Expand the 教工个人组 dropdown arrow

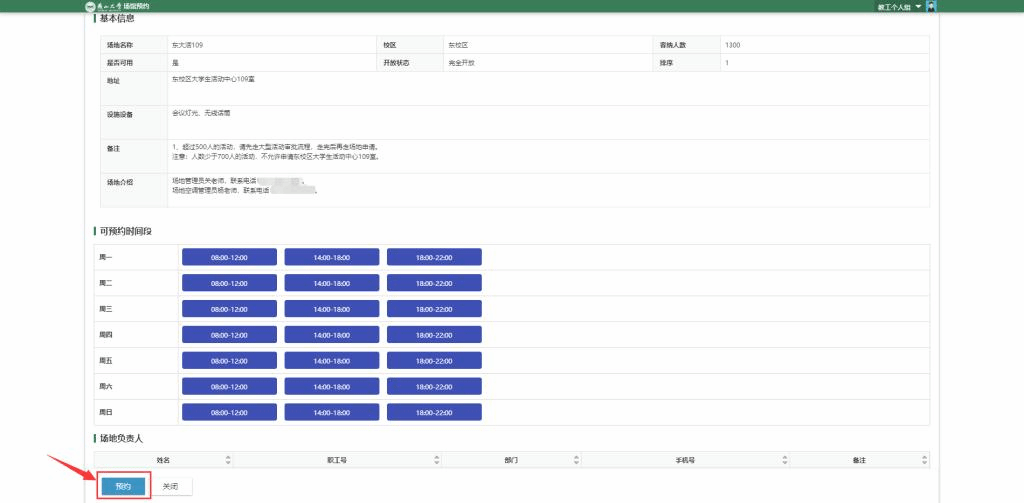918,6
